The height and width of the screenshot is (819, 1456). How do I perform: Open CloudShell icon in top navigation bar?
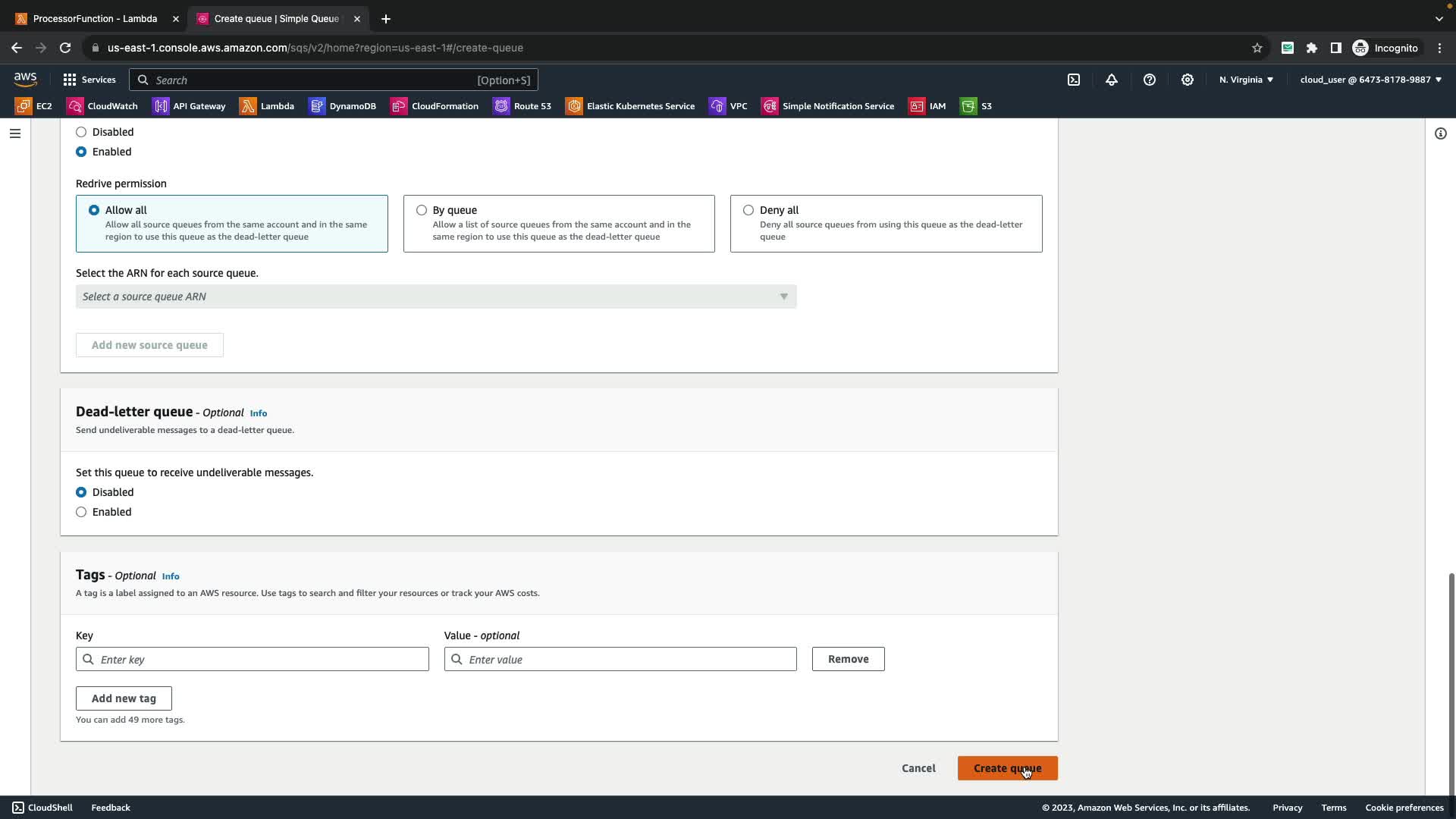pyautogui.click(x=1074, y=80)
